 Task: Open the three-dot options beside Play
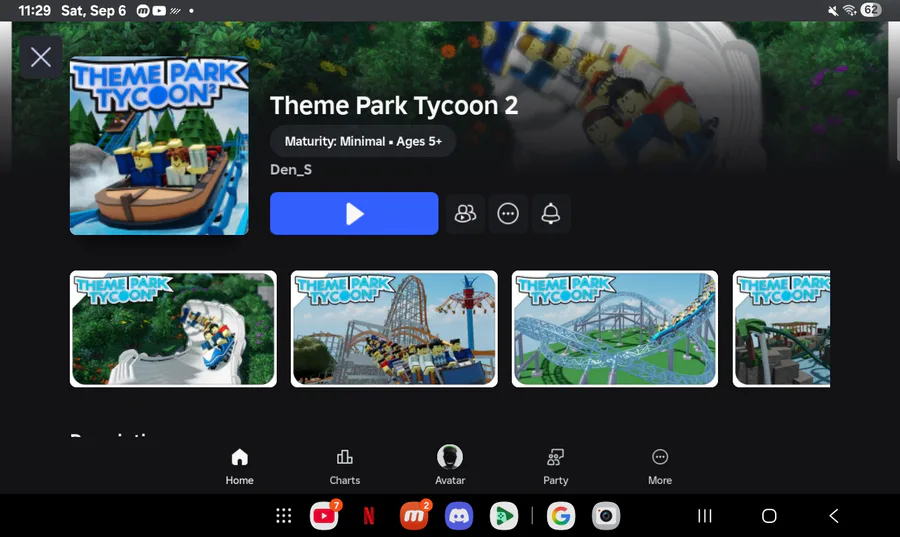tap(508, 213)
